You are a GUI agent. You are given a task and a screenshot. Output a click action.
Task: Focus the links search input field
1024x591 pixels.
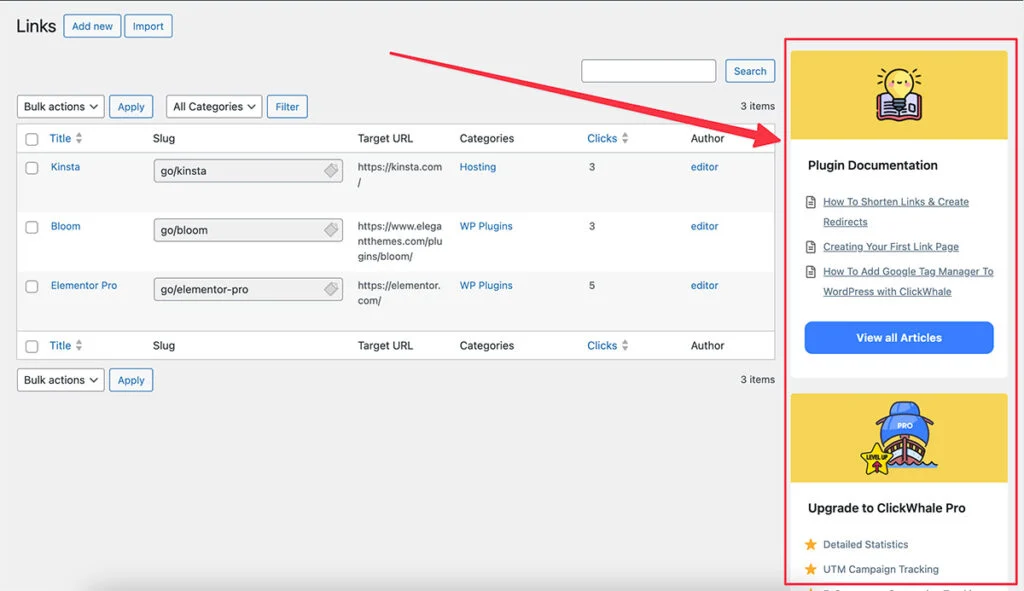point(648,71)
